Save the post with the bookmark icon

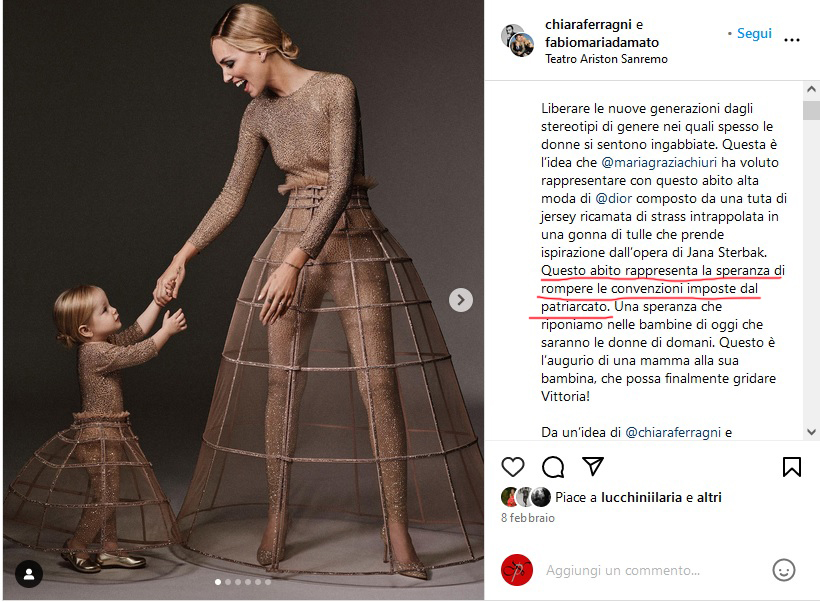point(791,467)
